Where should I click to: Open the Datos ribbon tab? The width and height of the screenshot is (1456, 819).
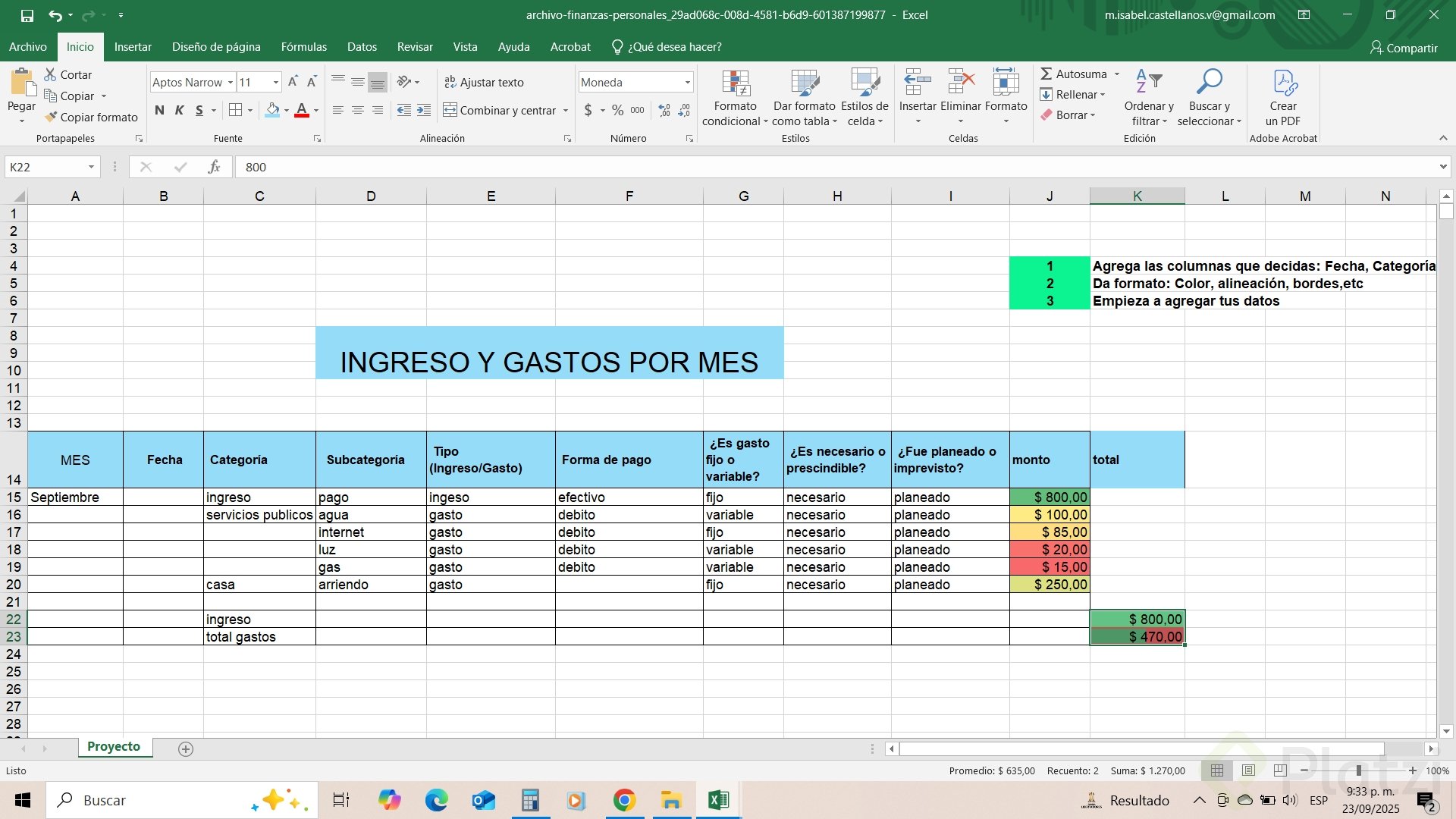coord(362,47)
